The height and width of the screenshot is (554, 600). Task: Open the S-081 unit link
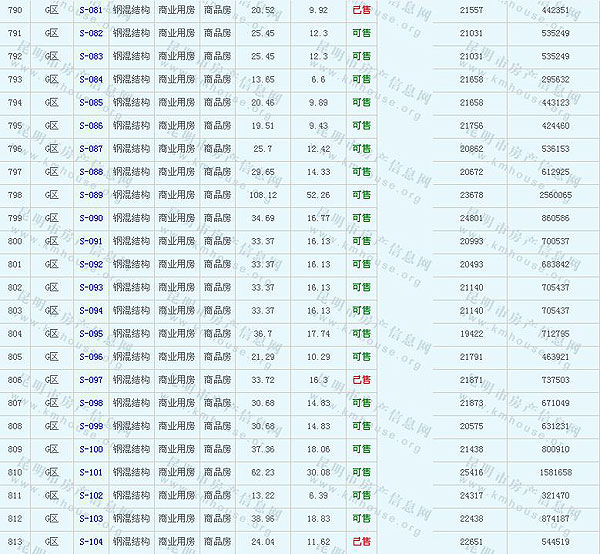[x=90, y=10]
